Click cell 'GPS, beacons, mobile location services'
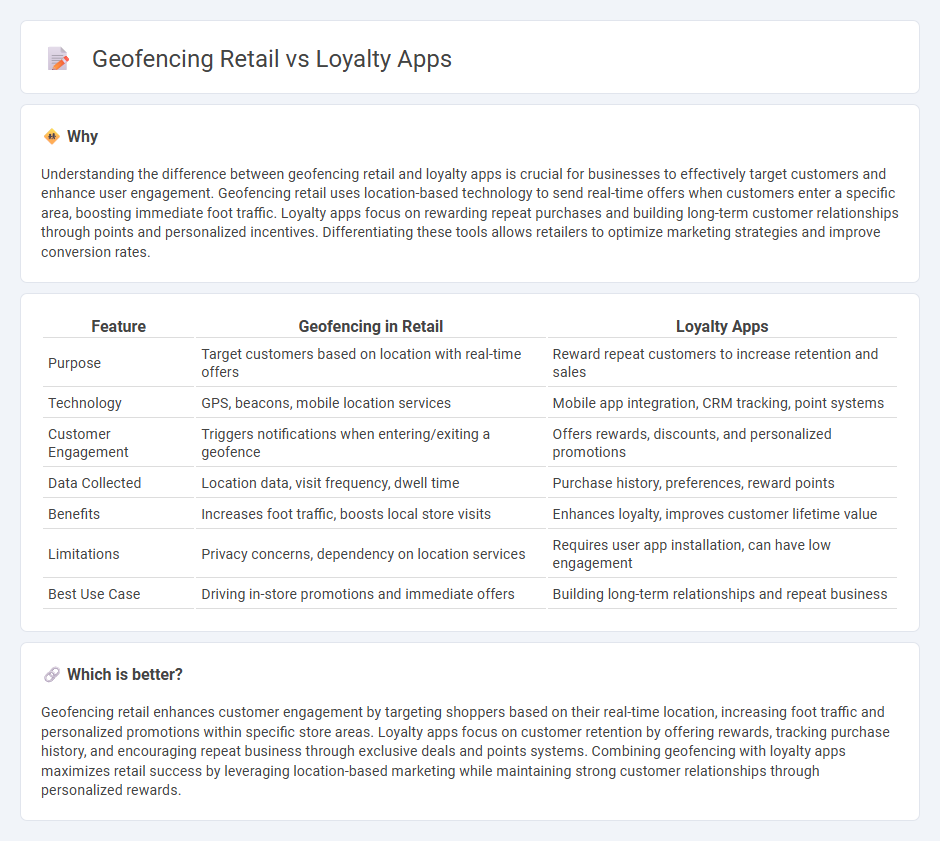Viewport: 940px width, 841px height. point(370,403)
